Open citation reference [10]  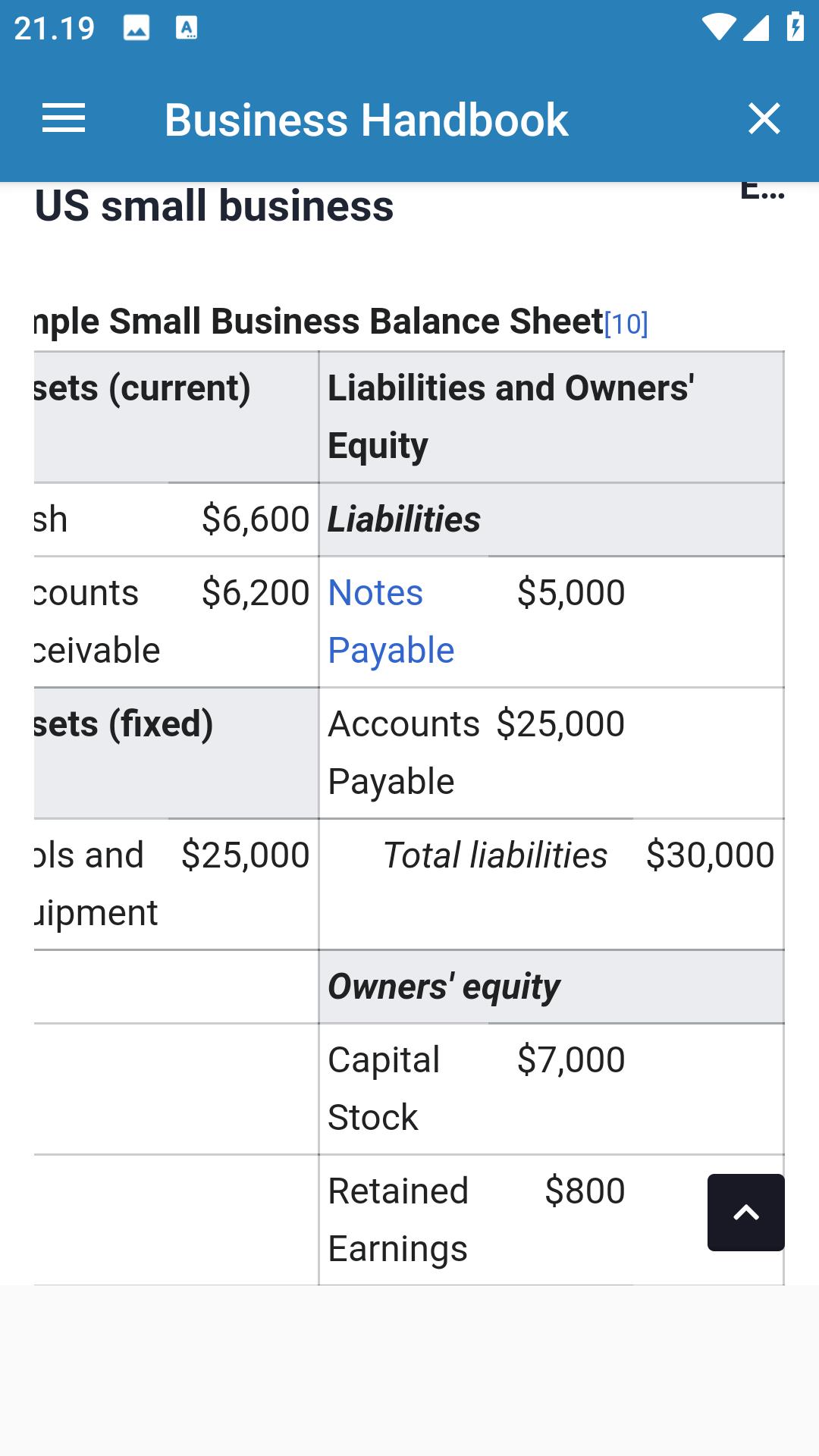[x=626, y=325]
